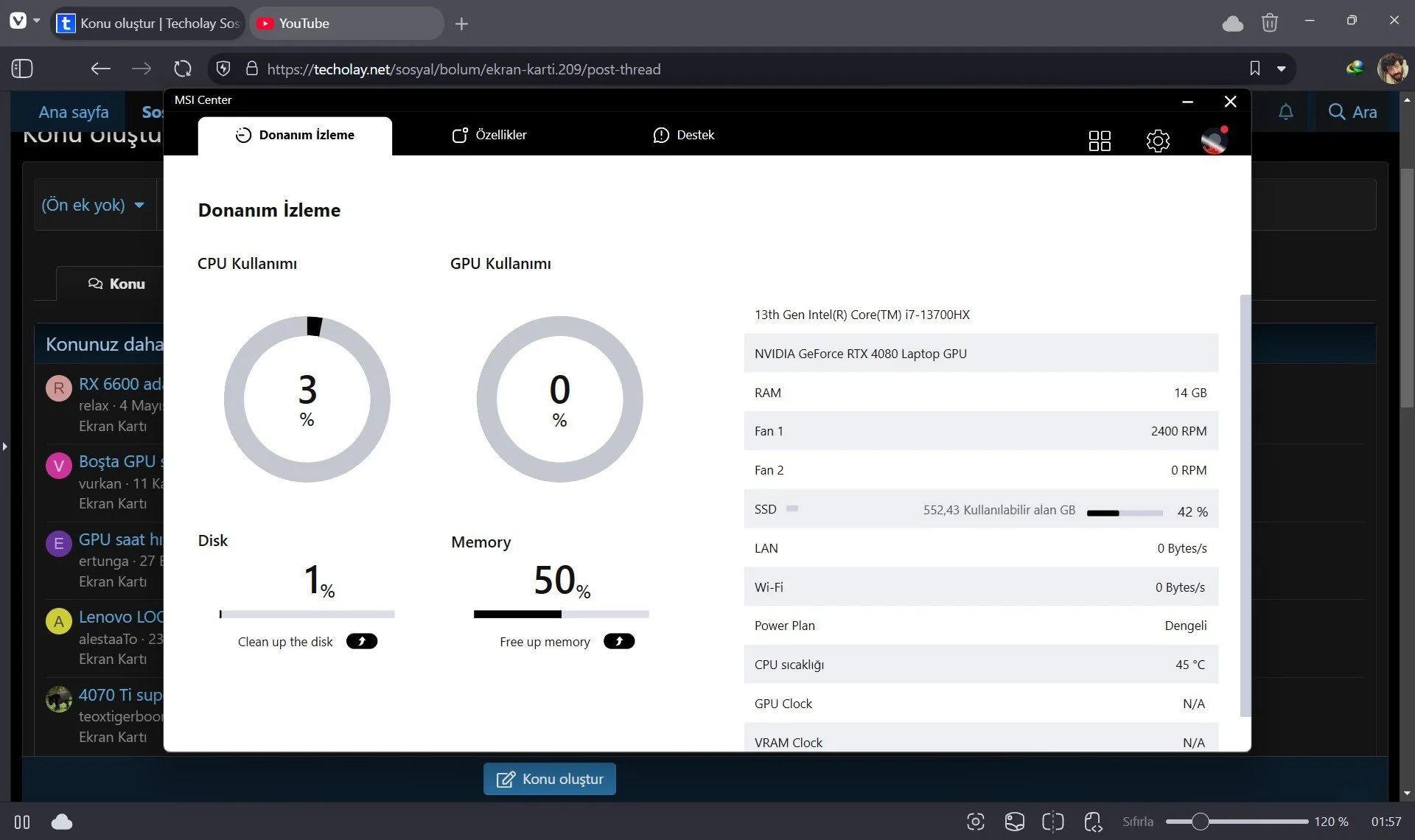Go back with the browser back arrow
Screen dimensions: 1415x840
coord(100,69)
